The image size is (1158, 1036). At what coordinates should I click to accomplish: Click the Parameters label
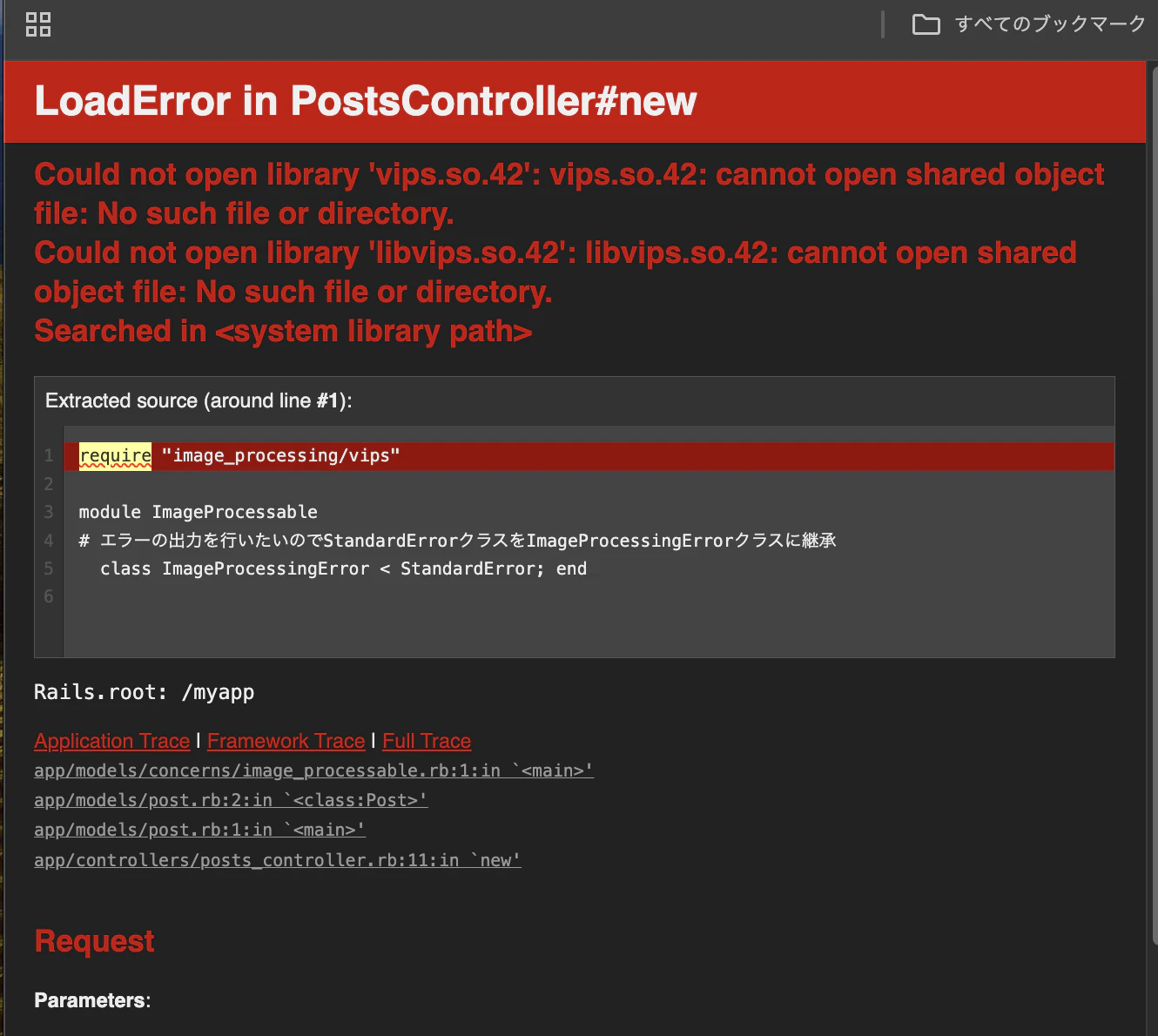[92, 1000]
